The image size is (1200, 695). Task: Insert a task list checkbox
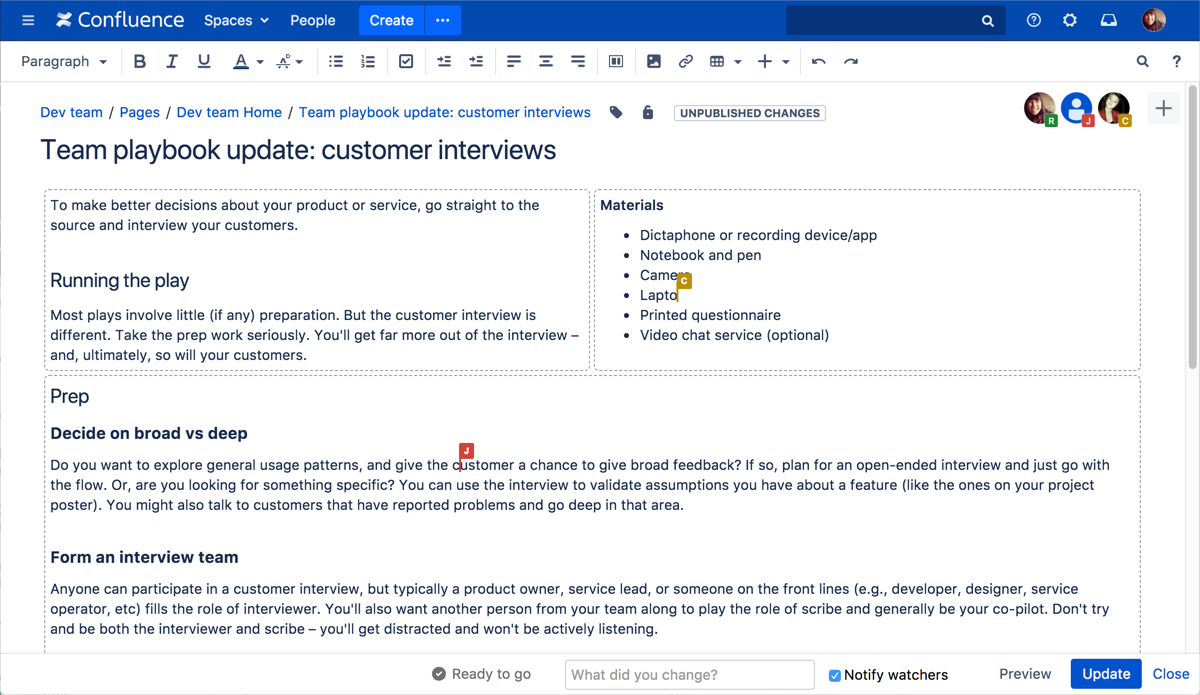pos(406,61)
